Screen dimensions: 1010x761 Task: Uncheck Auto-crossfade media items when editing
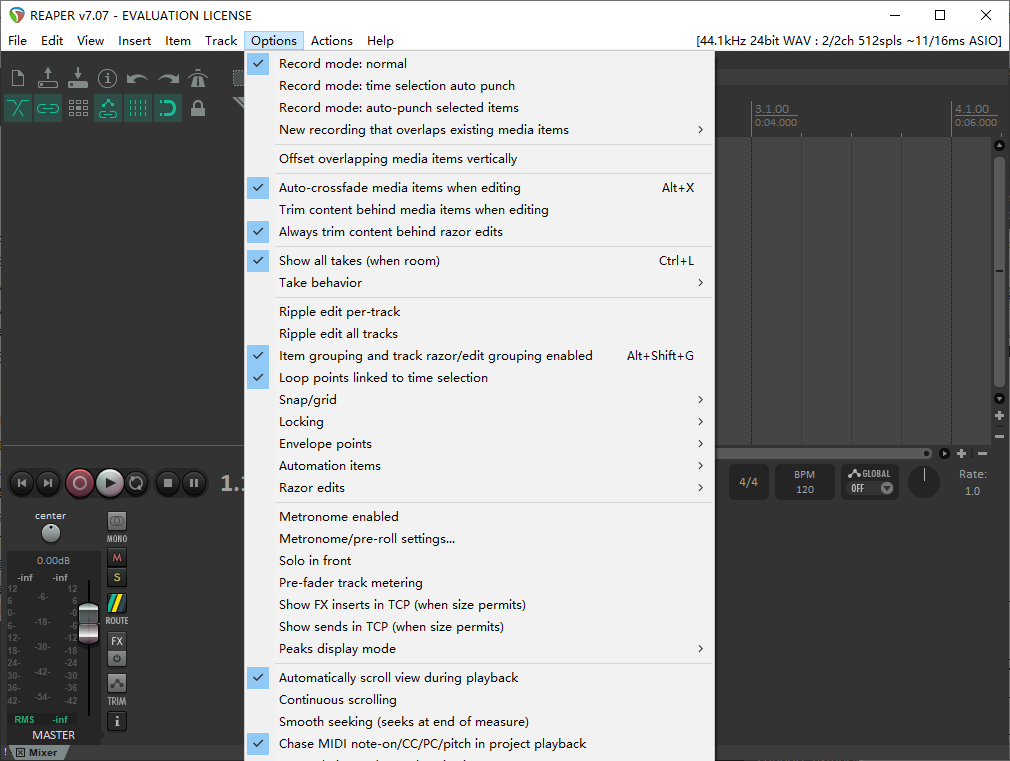click(x=400, y=188)
